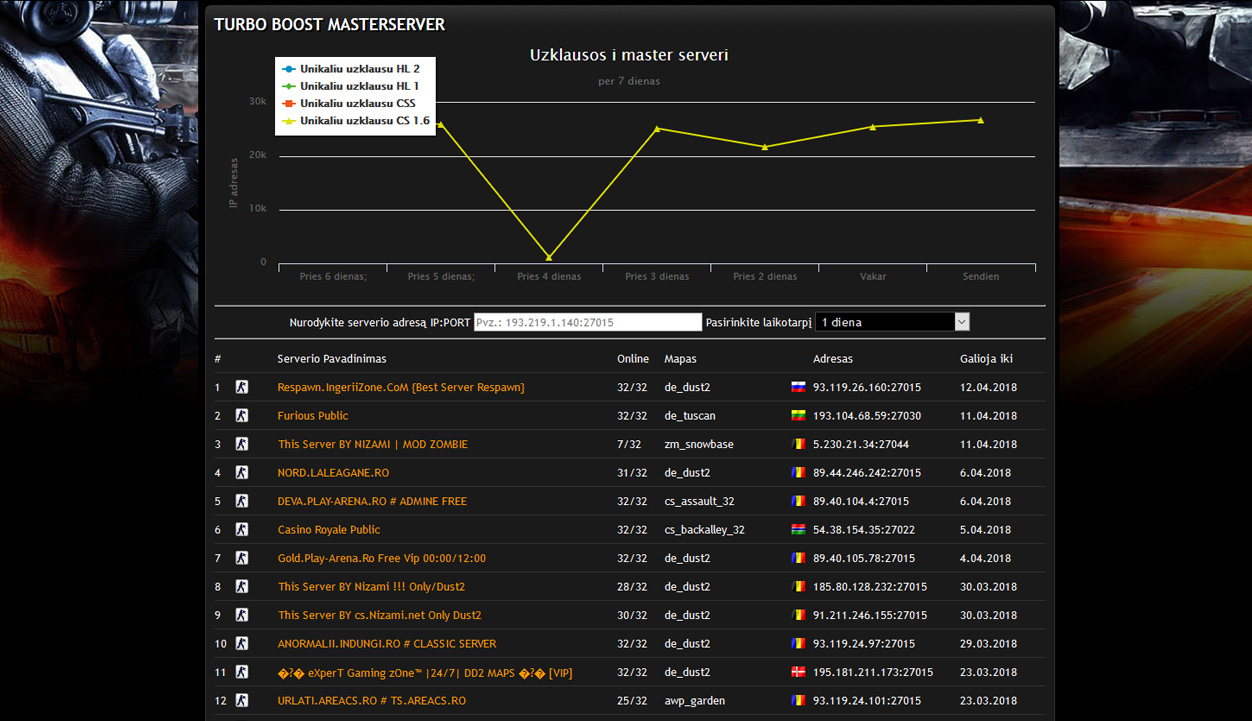Click the flag next to 185.80.128.232:27015

coord(798,586)
